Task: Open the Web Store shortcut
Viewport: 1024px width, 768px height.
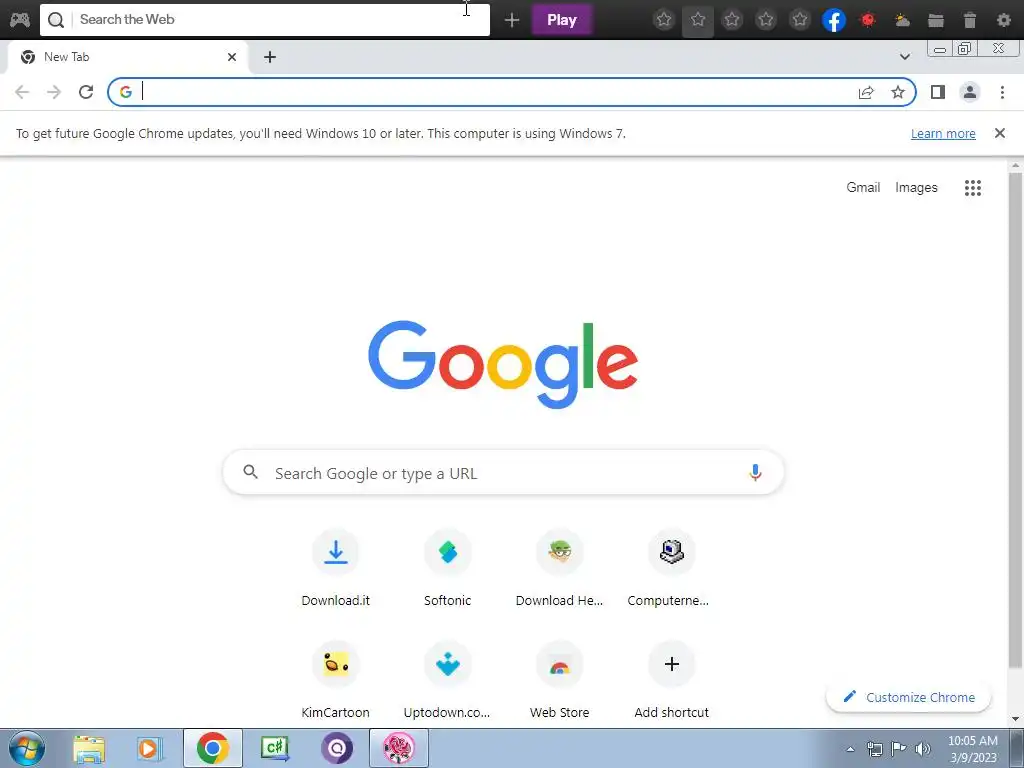Action: click(x=560, y=679)
